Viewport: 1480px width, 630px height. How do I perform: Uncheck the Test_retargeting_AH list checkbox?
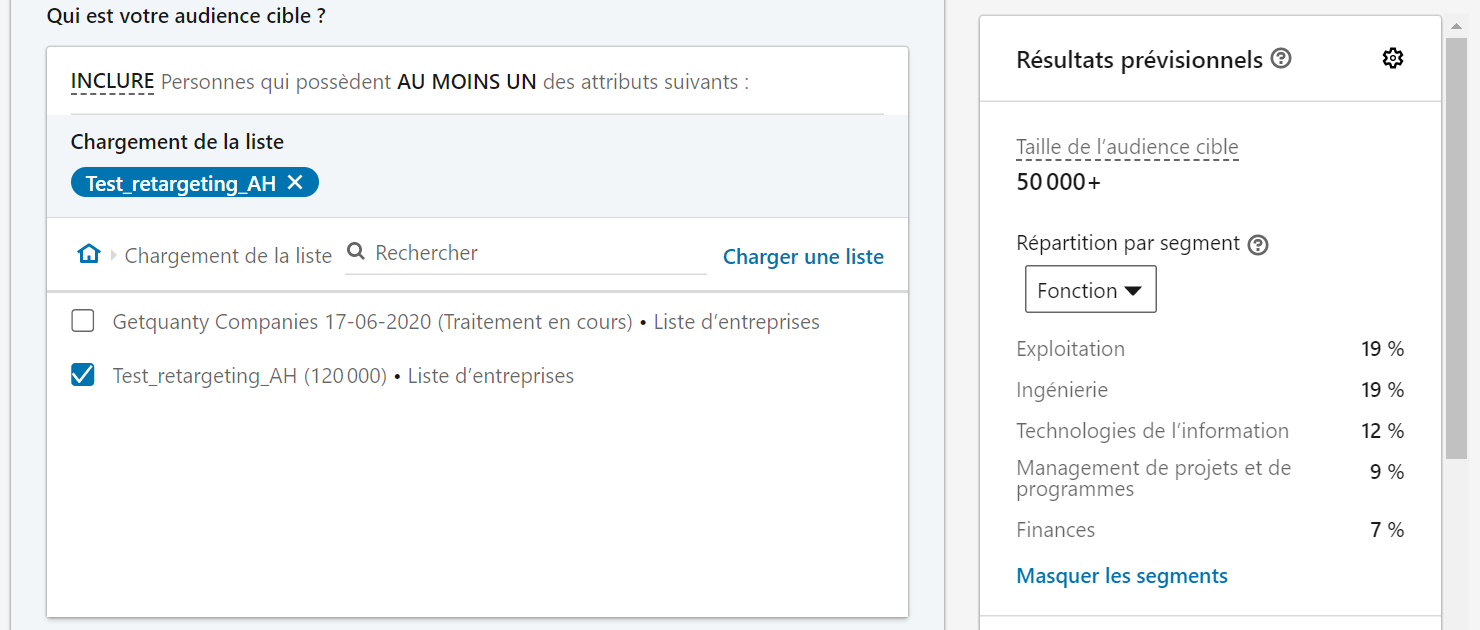point(83,375)
